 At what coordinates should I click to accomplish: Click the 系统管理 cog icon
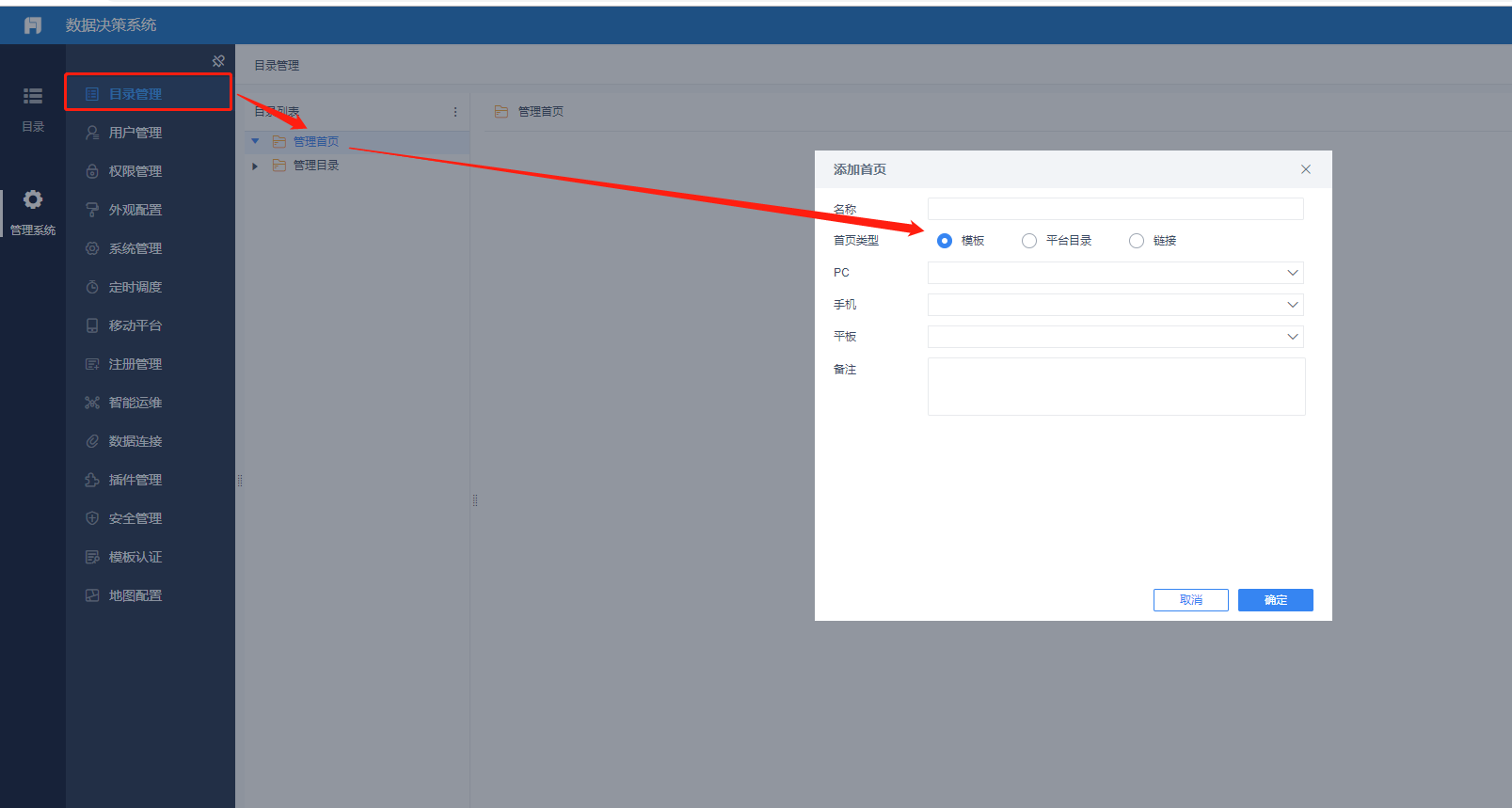[92, 248]
